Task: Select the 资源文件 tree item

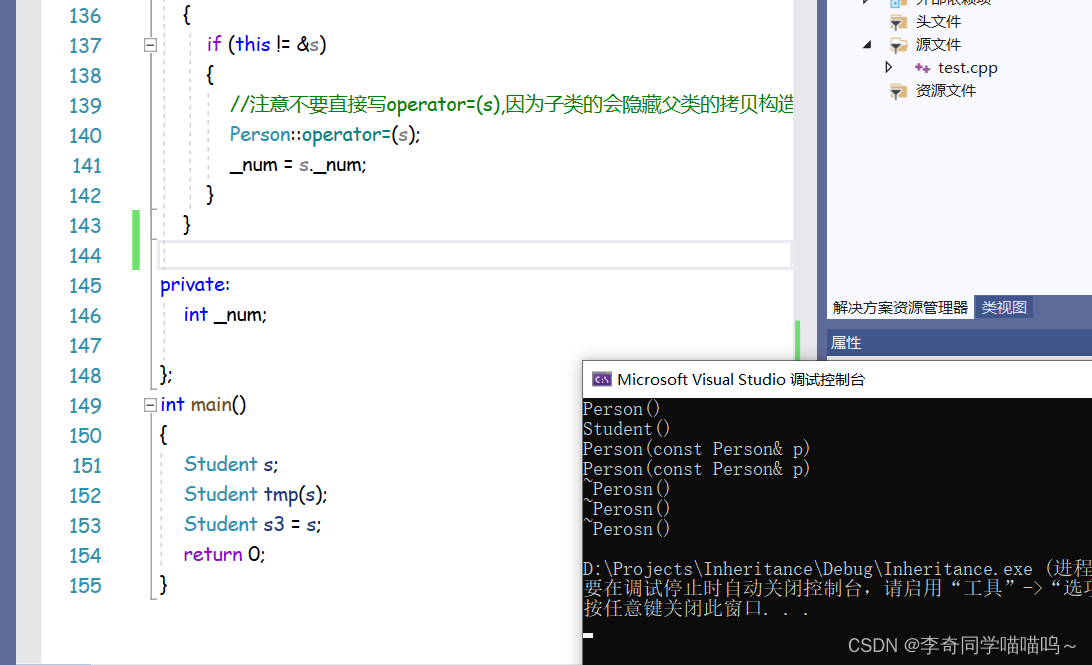Action: [946, 91]
